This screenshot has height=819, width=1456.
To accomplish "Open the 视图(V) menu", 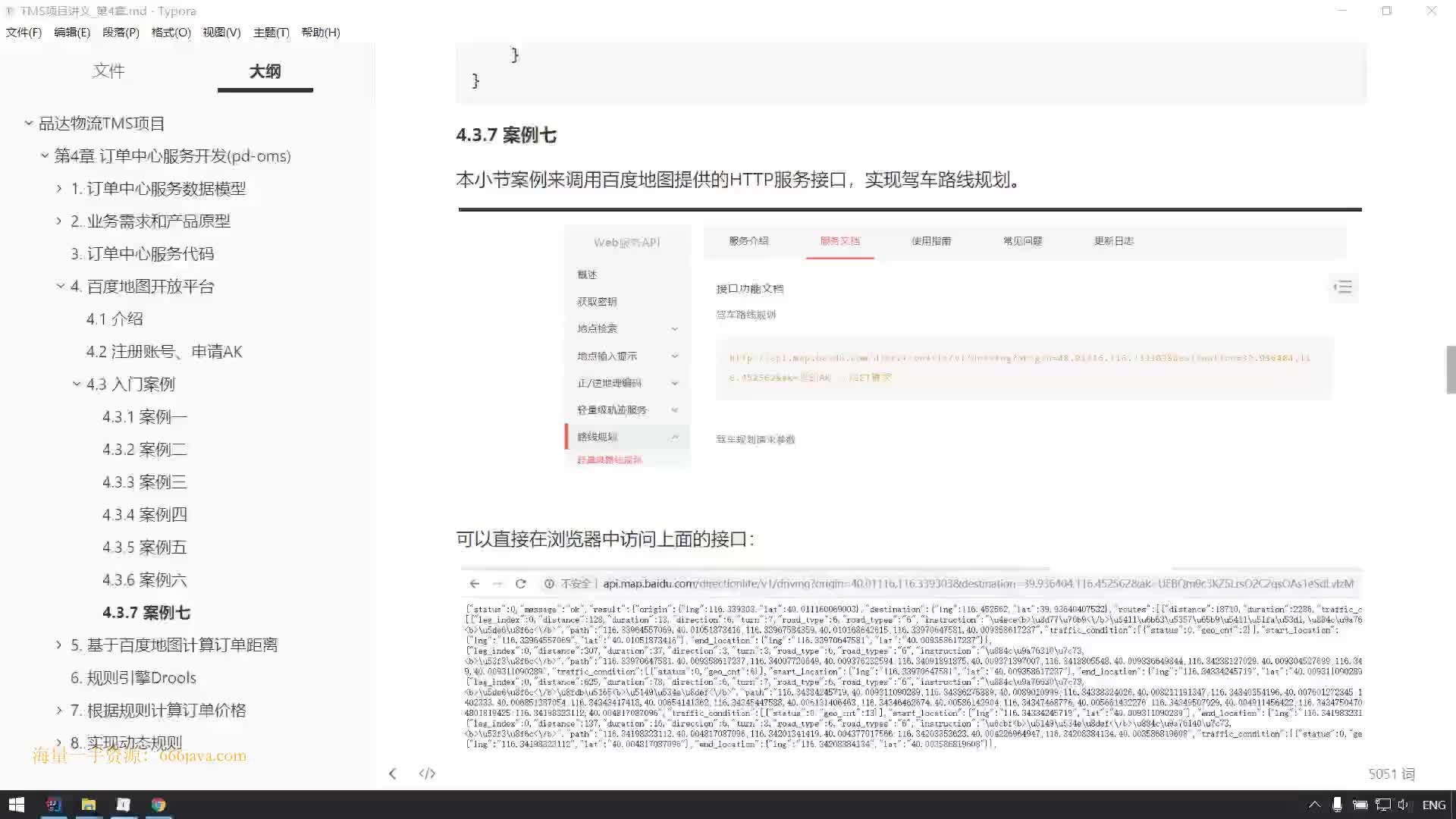I will (x=221, y=32).
